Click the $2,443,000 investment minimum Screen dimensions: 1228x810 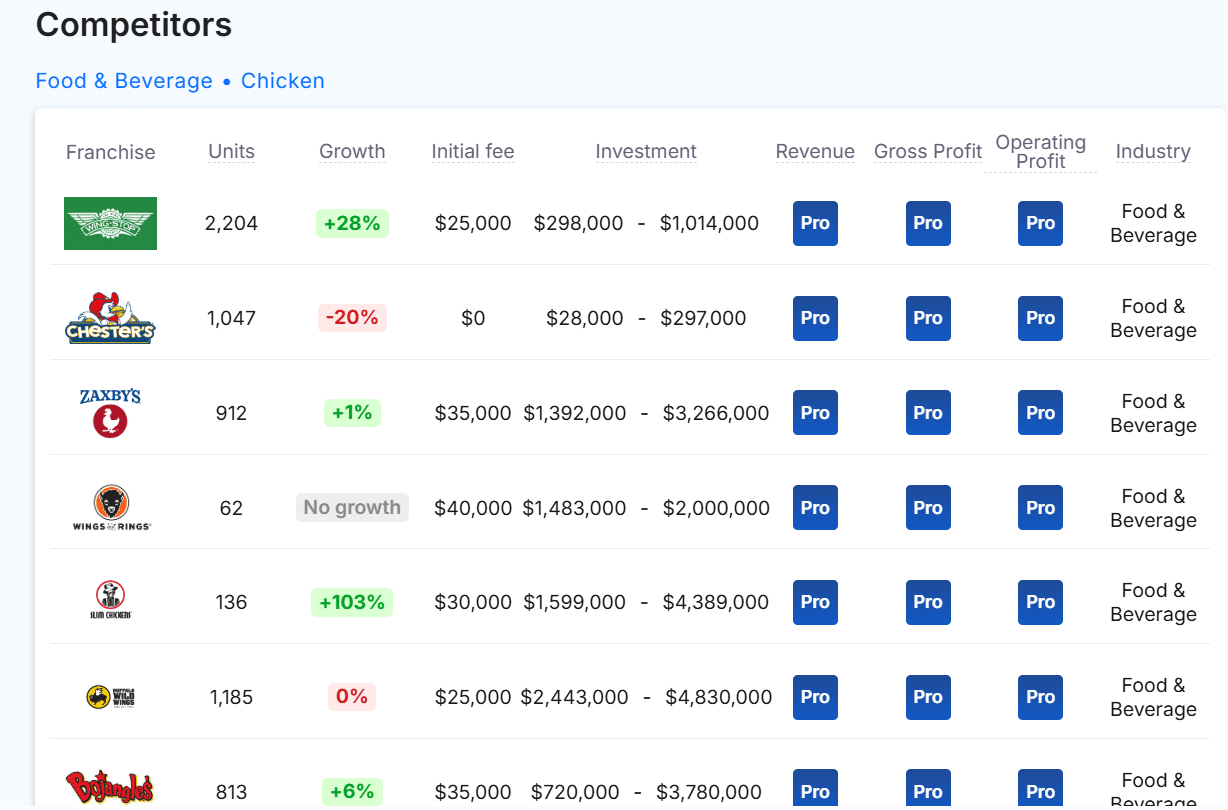(575, 697)
